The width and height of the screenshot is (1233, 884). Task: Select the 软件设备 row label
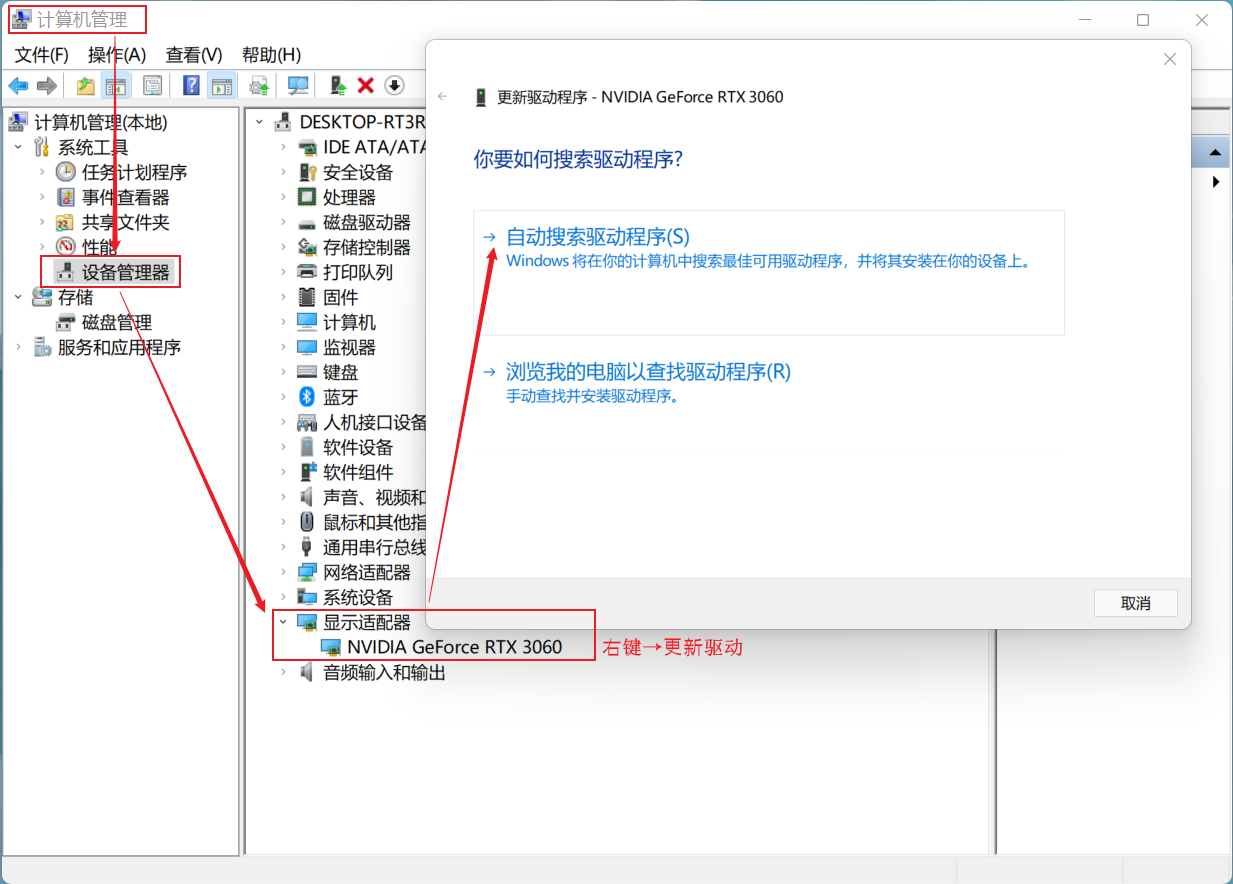coord(358,447)
